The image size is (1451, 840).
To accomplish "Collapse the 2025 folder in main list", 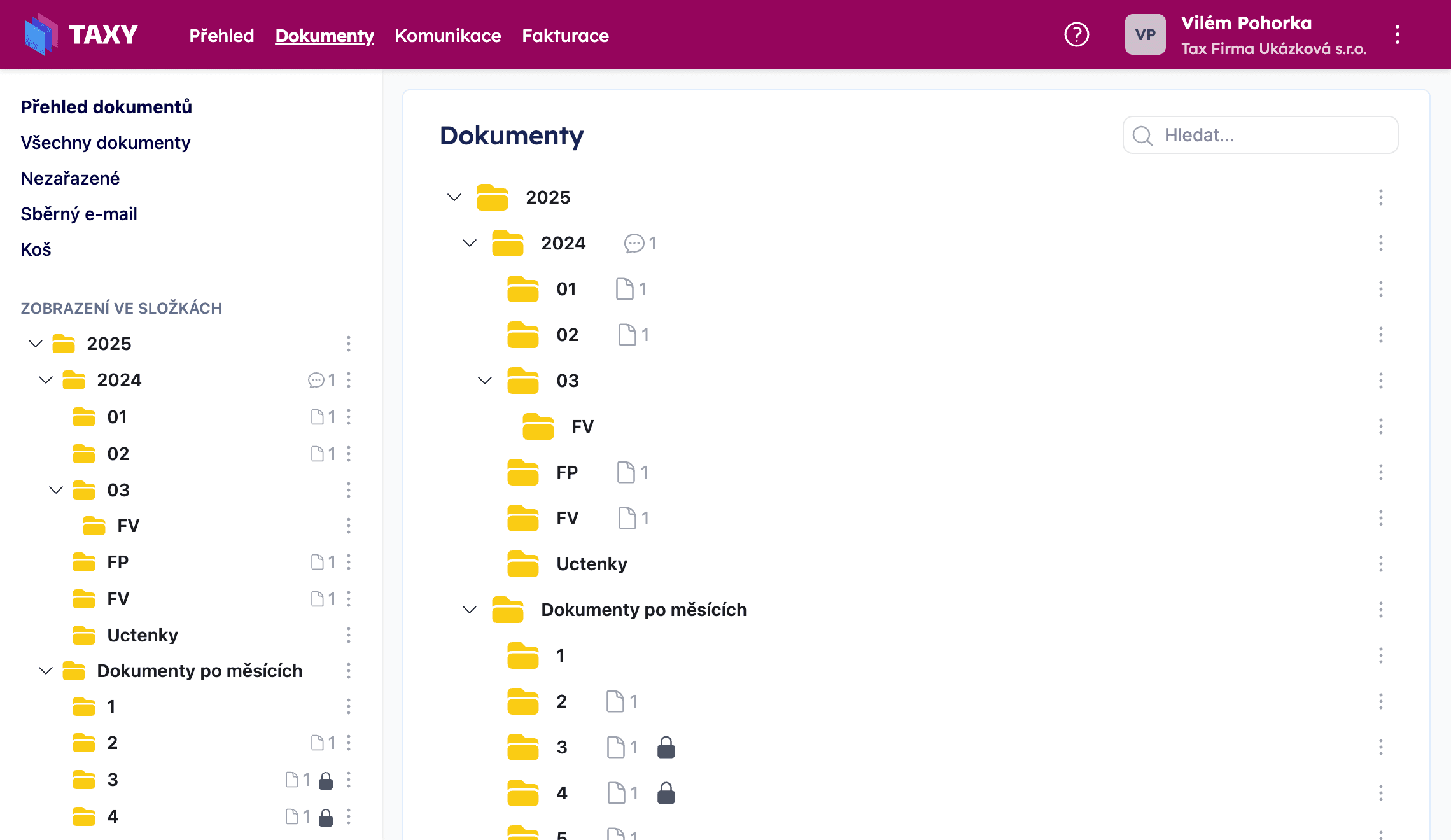I will coord(454,197).
